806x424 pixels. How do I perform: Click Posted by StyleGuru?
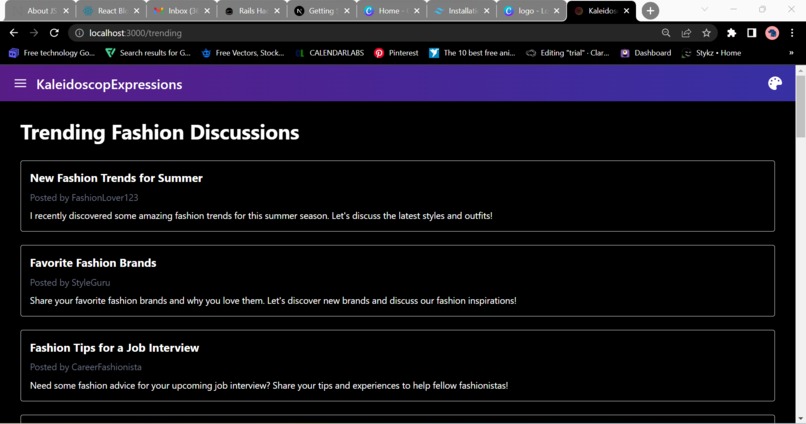tap(70, 282)
